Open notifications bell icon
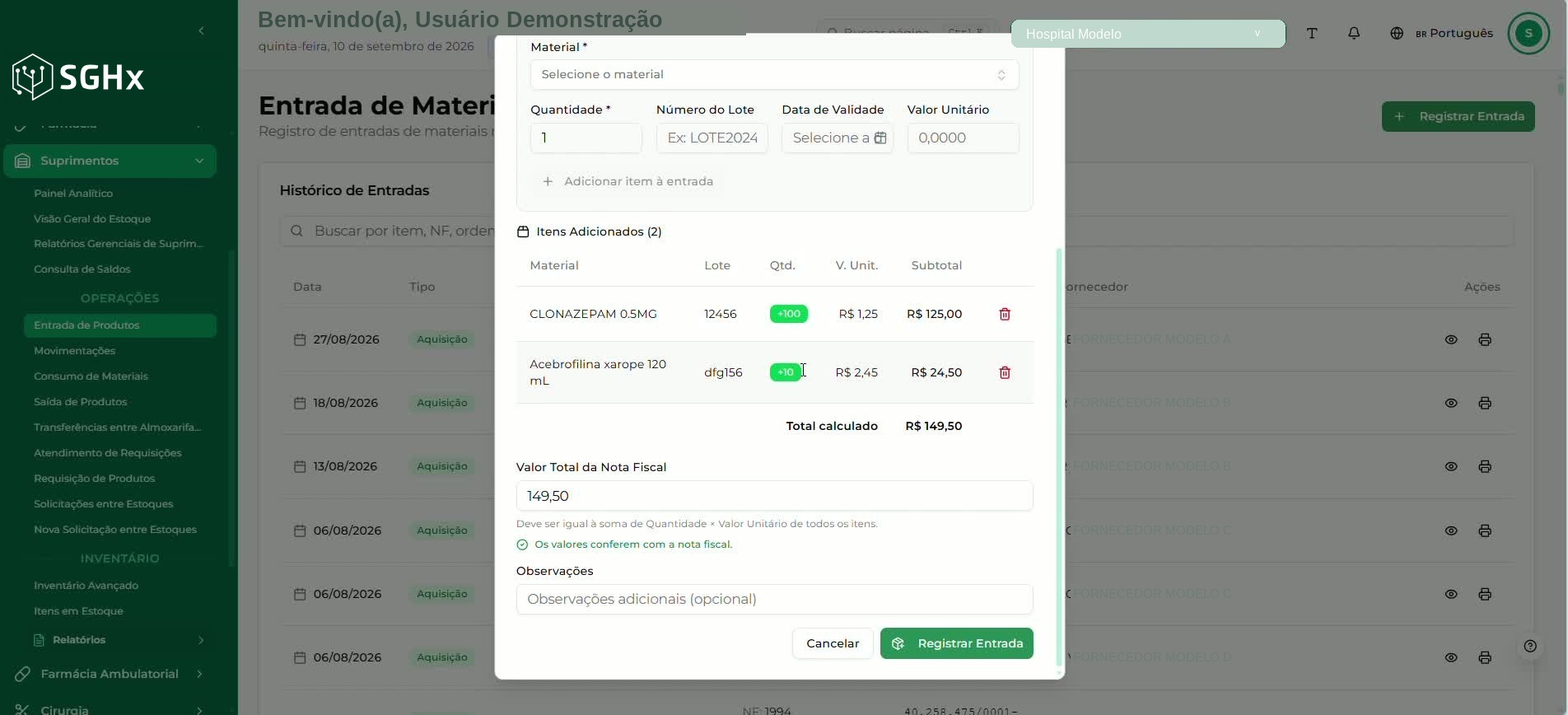The width and height of the screenshot is (1568, 715). (1354, 34)
